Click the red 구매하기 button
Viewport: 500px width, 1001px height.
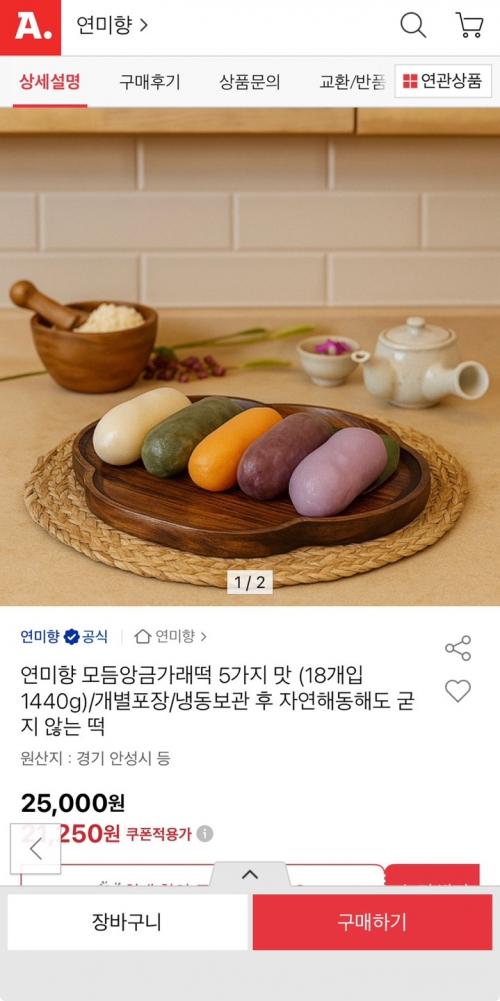tap(372, 922)
